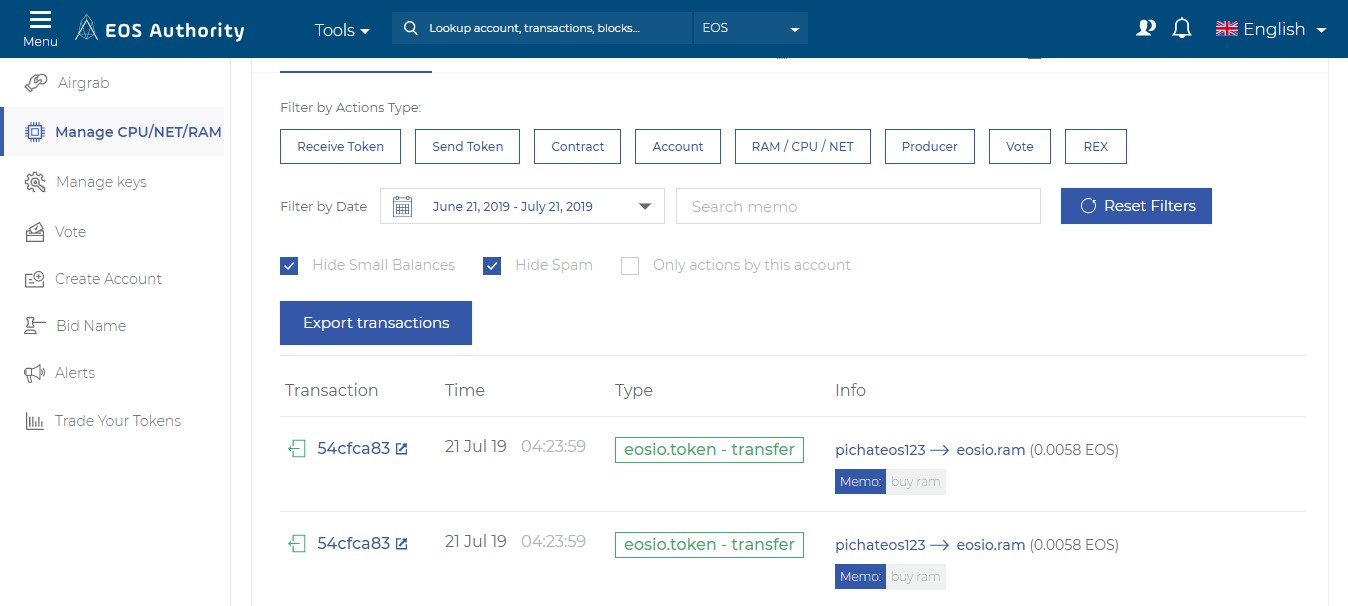
Task: Open the notifications bell
Action: pos(1182,29)
